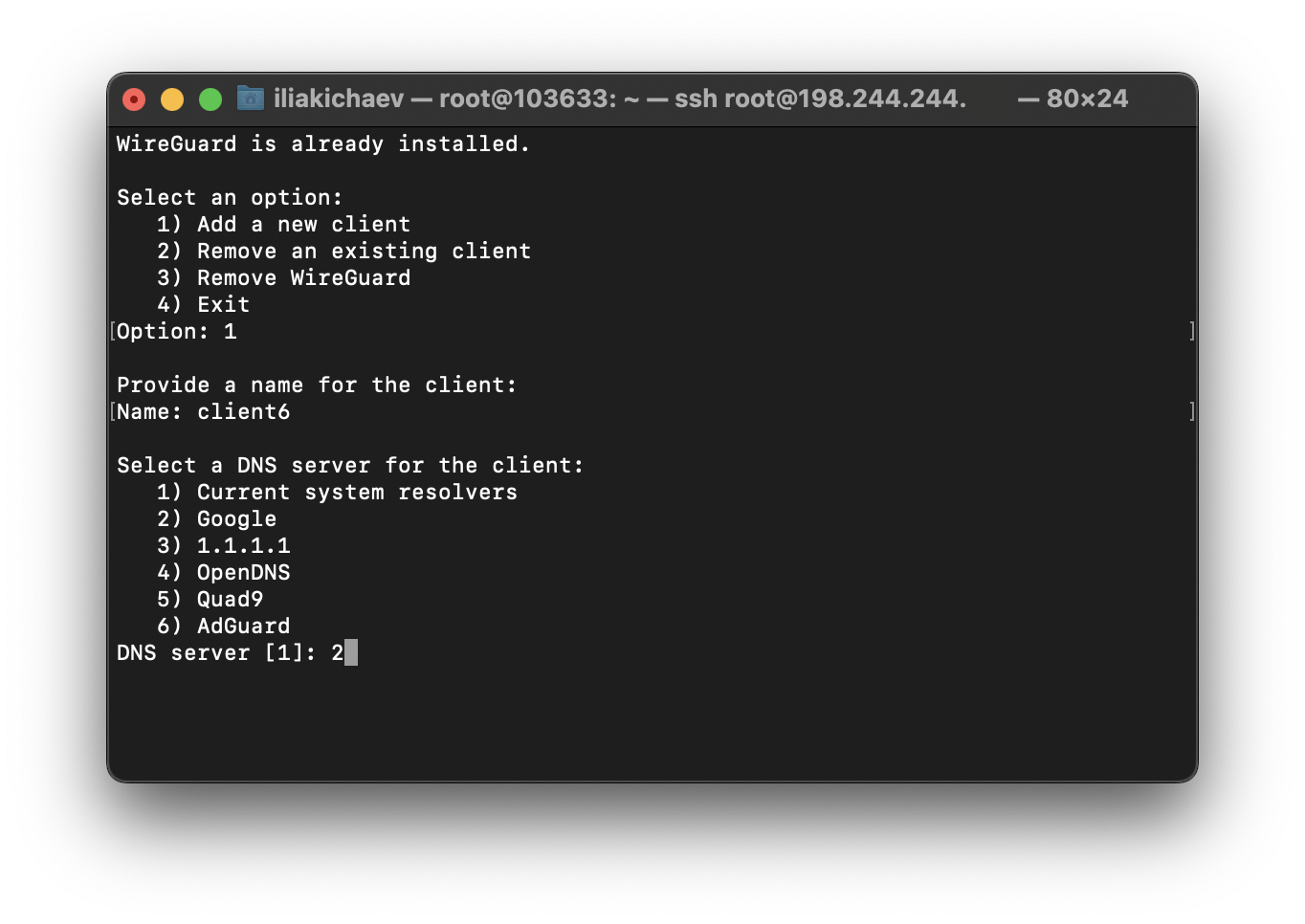Click the green zoom window button
Image resolution: width=1305 pixels, height=924 pixels.
point(210,99)
